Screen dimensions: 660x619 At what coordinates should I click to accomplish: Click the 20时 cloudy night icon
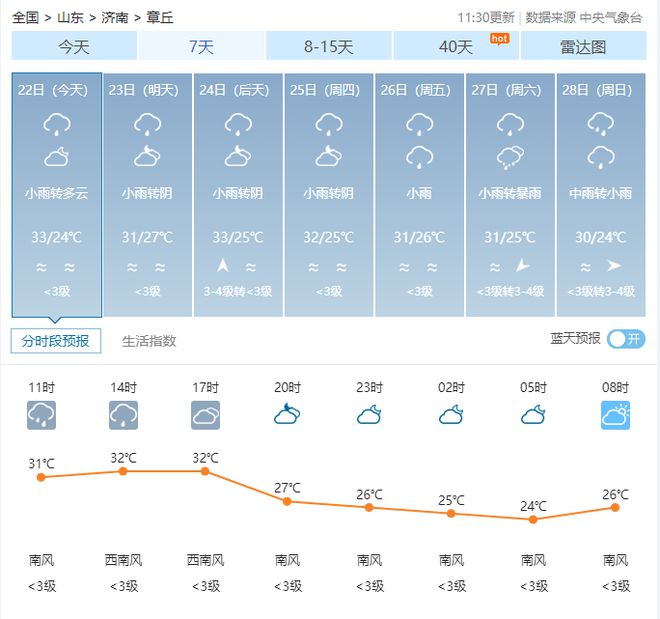pos(287,414)
